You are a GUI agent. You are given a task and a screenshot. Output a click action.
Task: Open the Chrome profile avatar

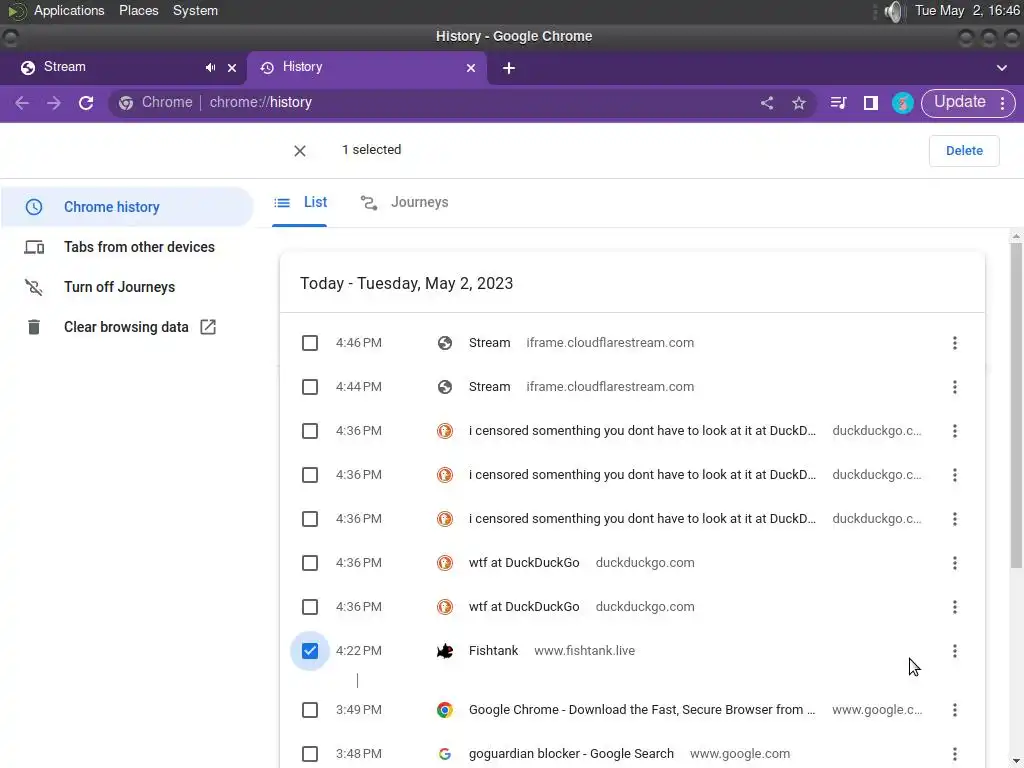point(903,103)
